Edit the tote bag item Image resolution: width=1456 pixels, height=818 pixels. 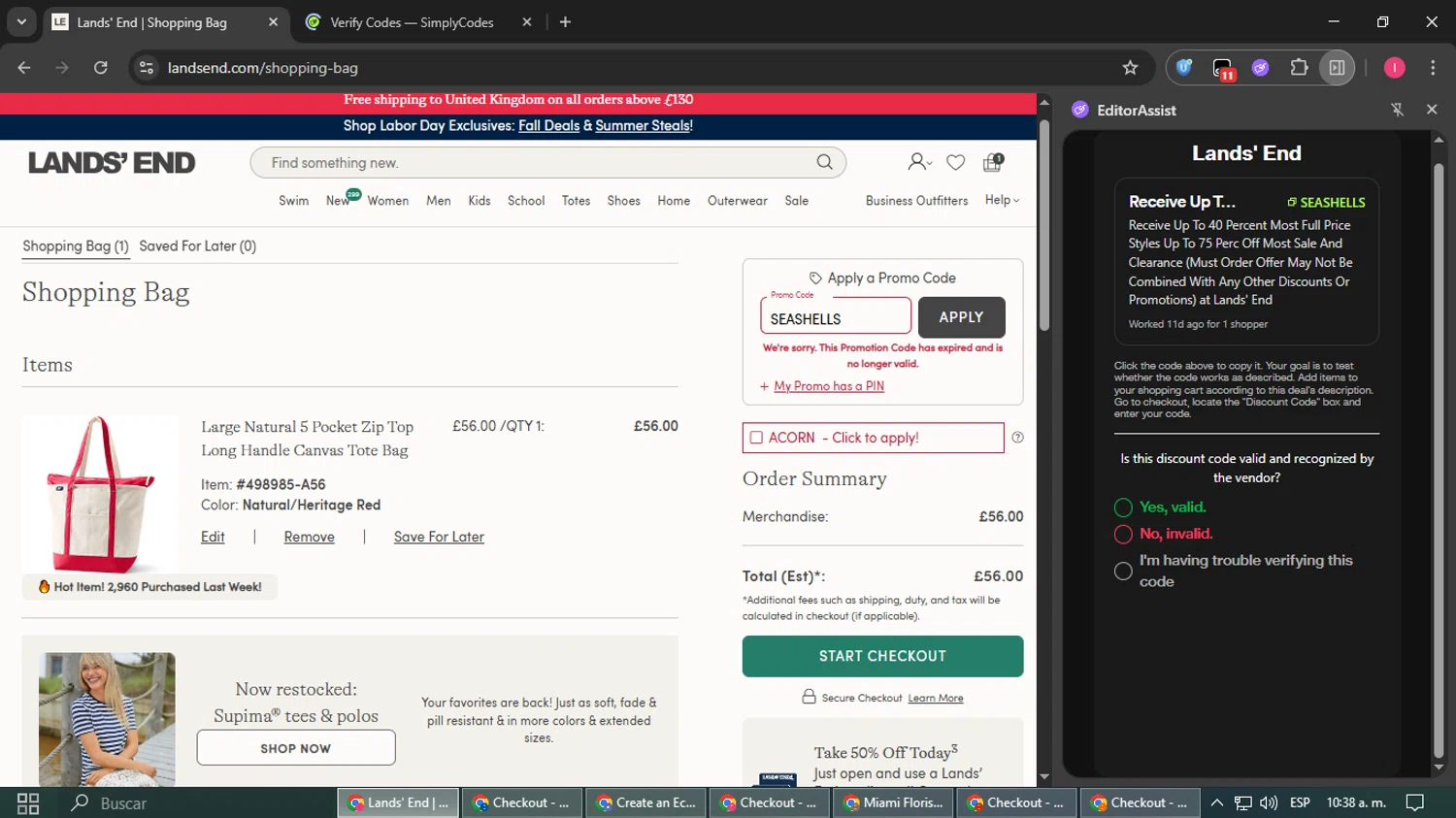pos(213,537)
